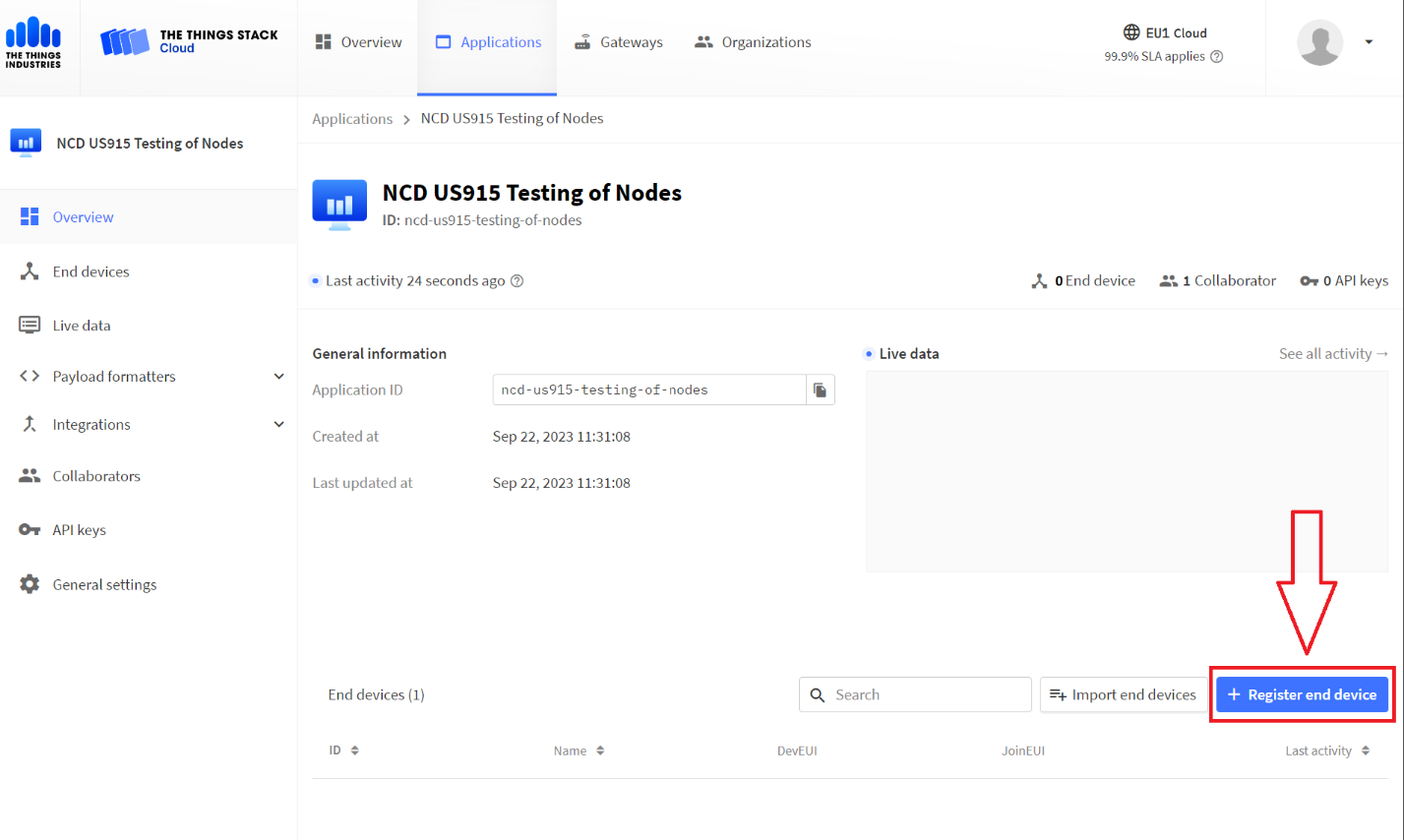
Task: Click the application icon beside NCD US915 title
Action: [x=337, y=204]
